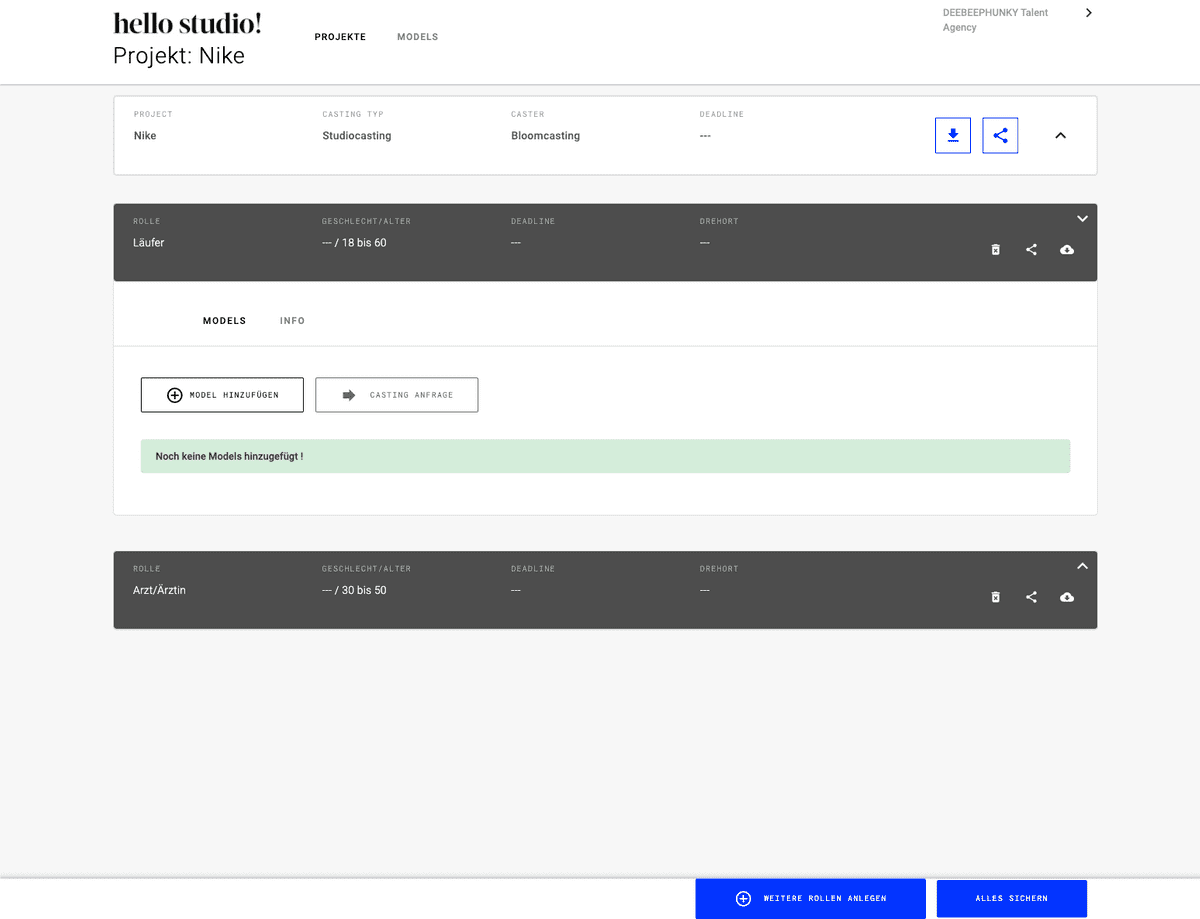
Task: Expand the Arzt/Ärztin role section
Action: click(x=1081, y=566)
